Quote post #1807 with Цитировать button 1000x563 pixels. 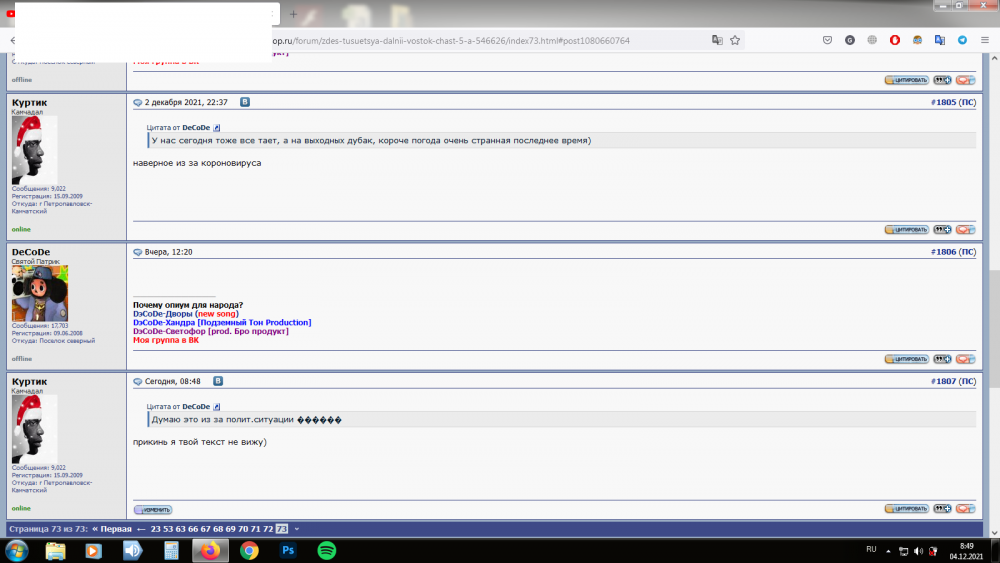click(906, 509)
